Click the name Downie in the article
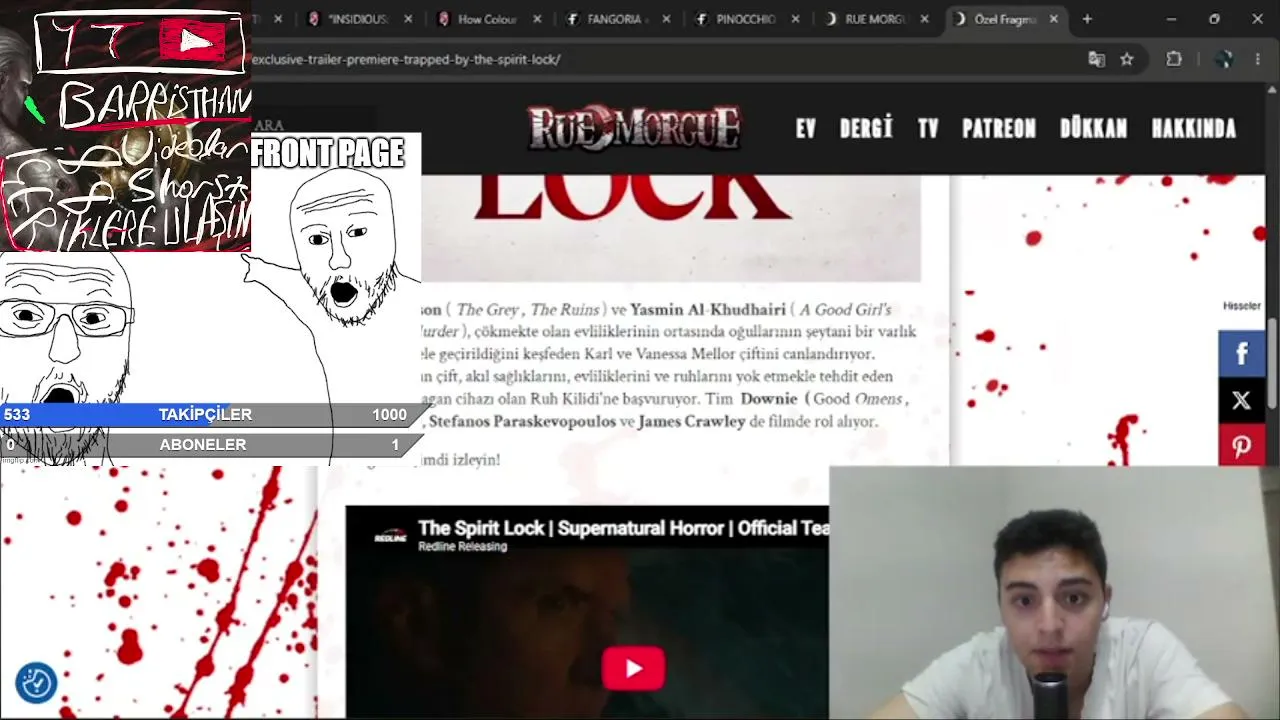Screen dimensions: 1280x720 tap(769, 399)
